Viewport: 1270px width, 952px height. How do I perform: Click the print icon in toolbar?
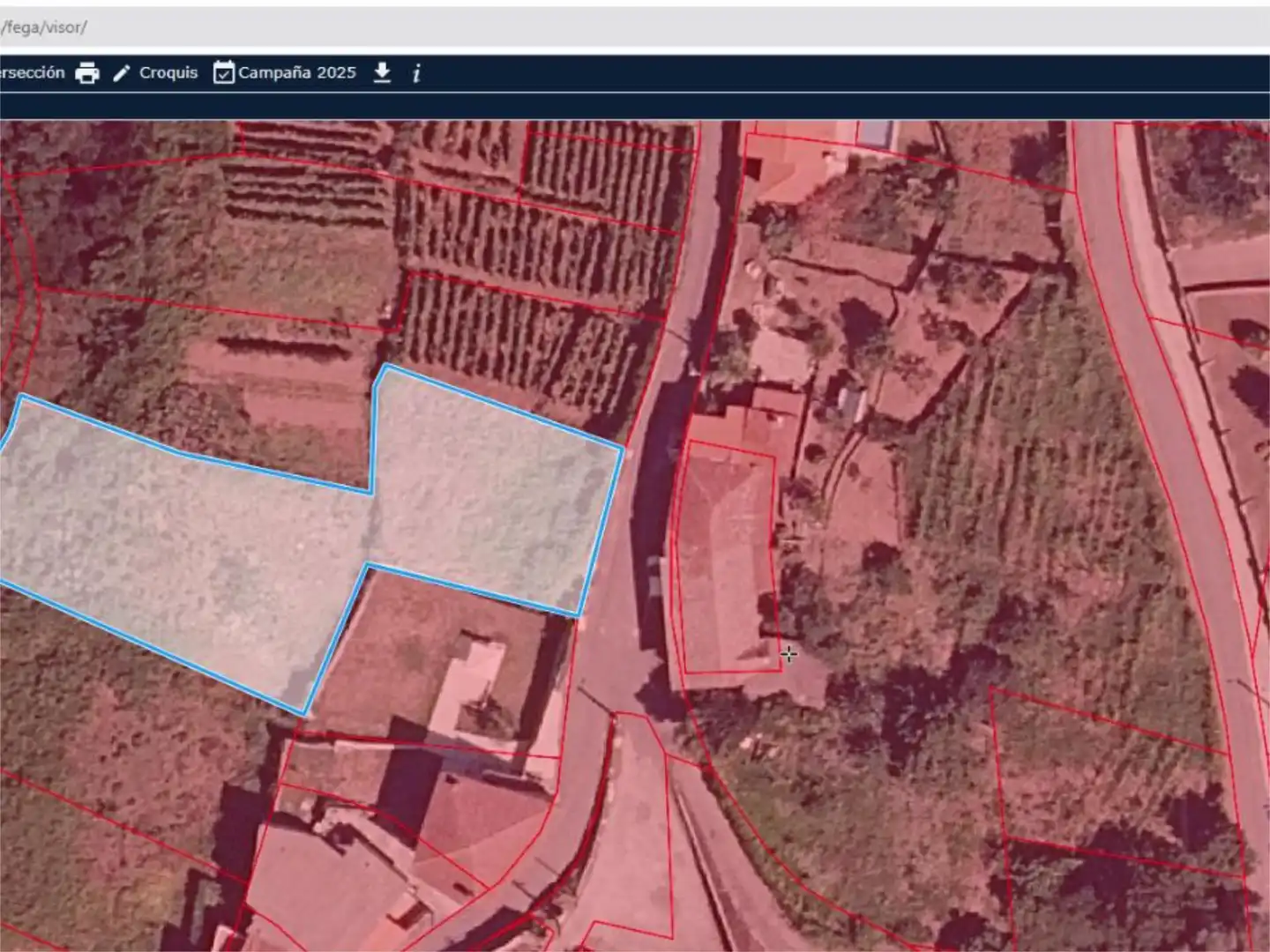click(x=87, y=73)
